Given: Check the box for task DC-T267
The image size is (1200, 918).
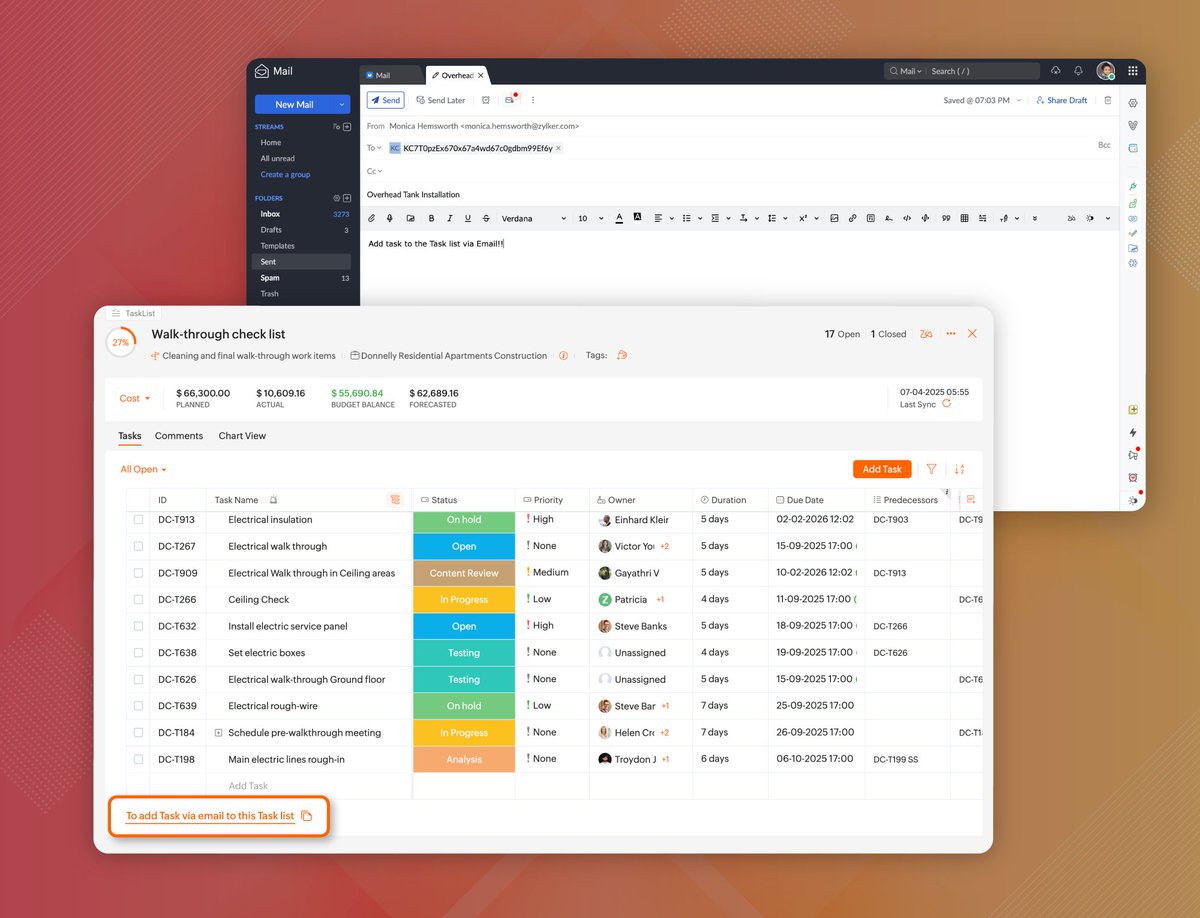Looking at the screenshot, I should point(139,546).
